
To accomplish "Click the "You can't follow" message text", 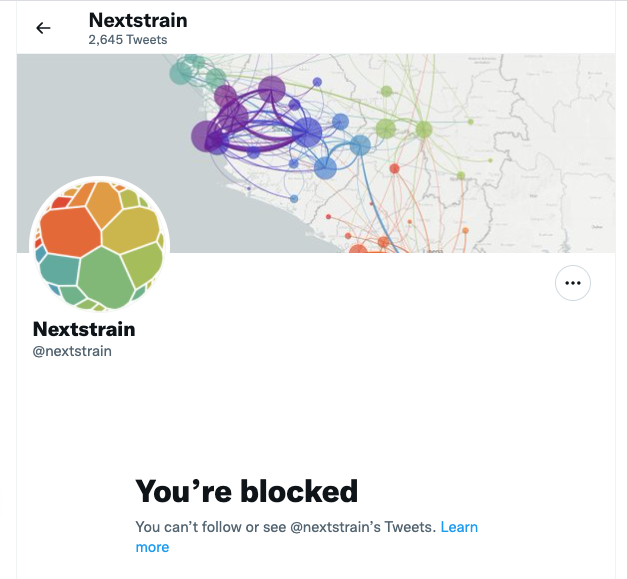I will pyautogui.click(x=285, y=527).
